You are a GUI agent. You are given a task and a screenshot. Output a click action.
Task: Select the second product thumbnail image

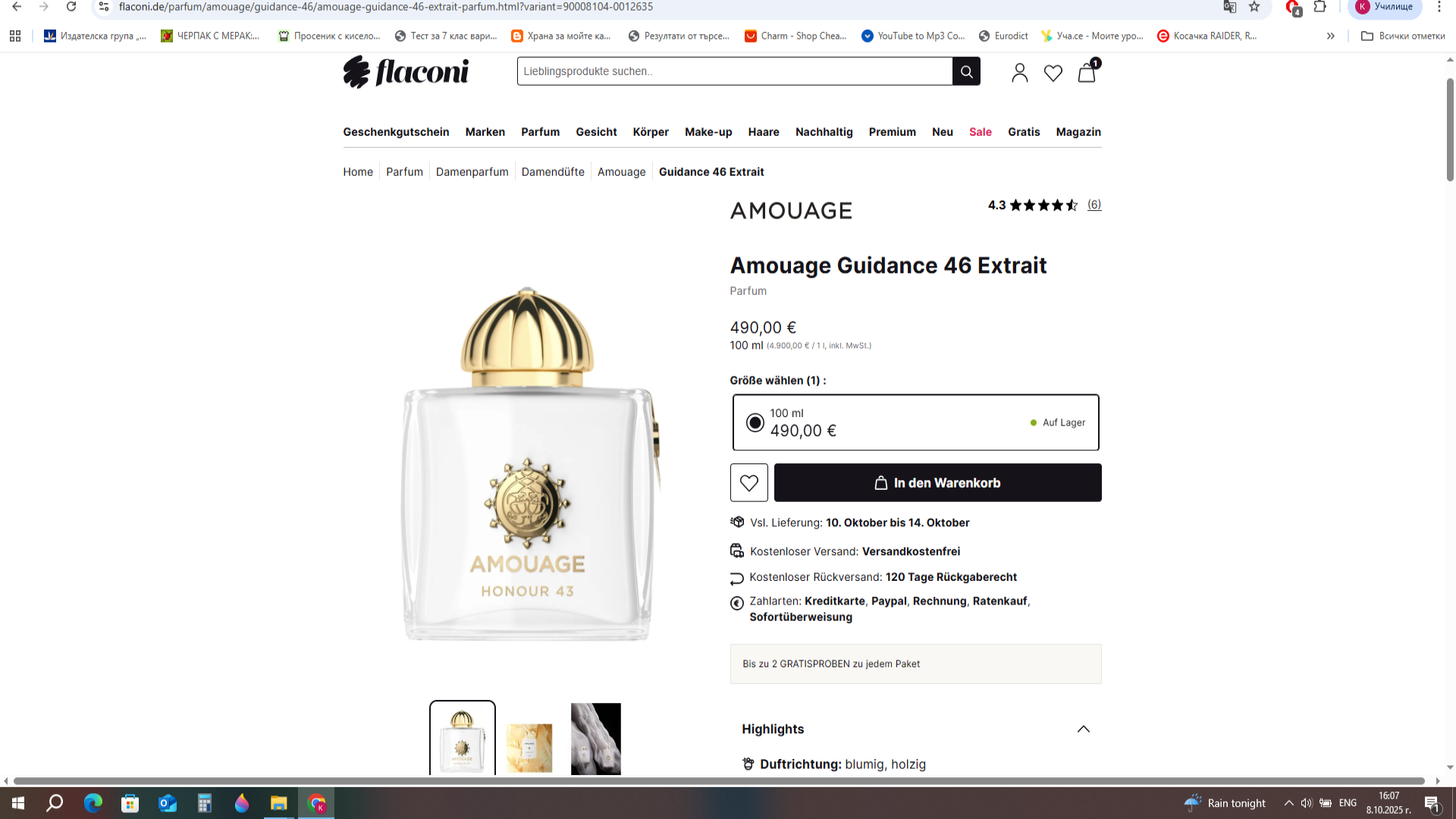[529, 739]
